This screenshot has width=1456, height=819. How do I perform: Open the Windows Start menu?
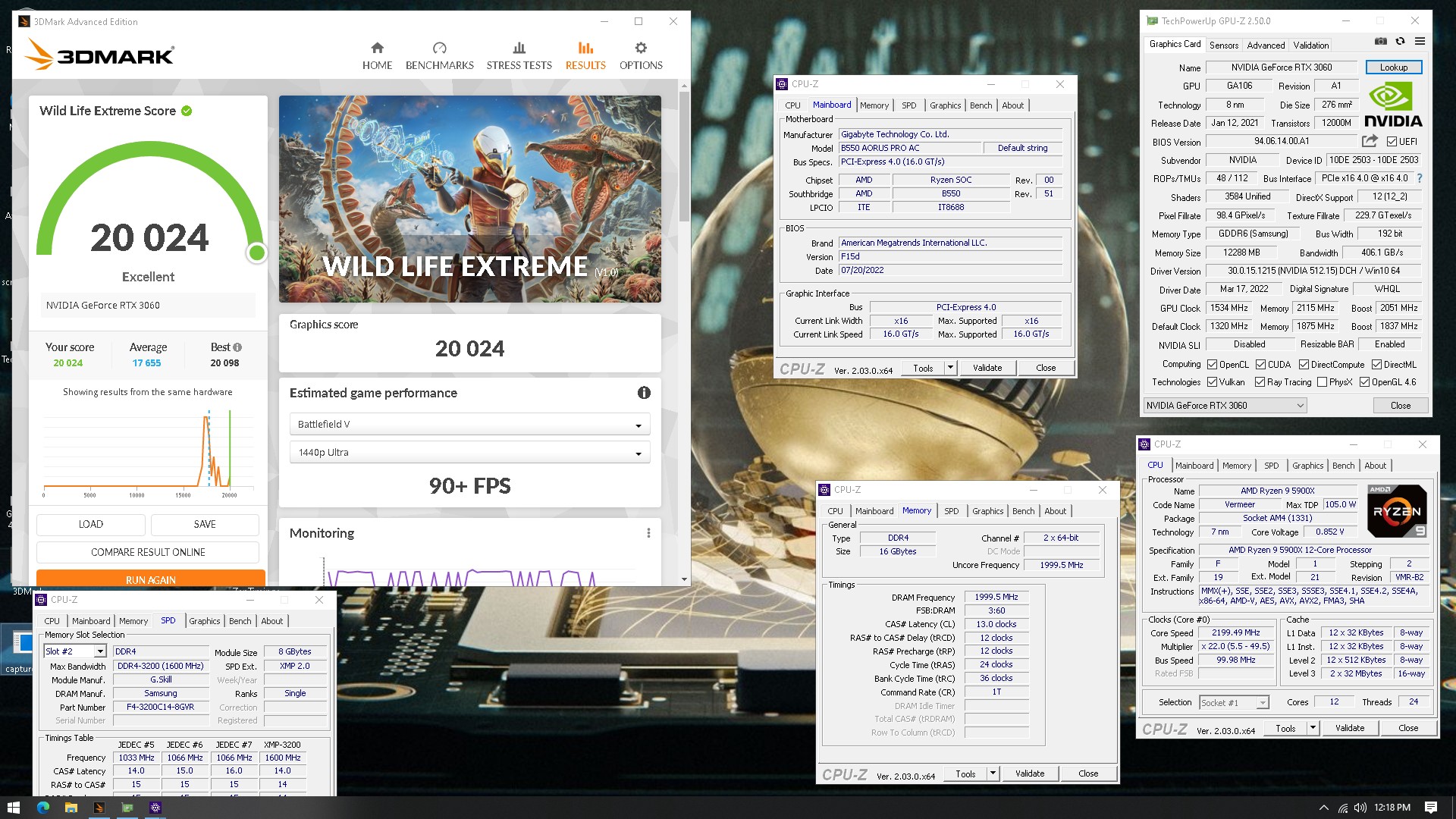[x=13, y=808]
